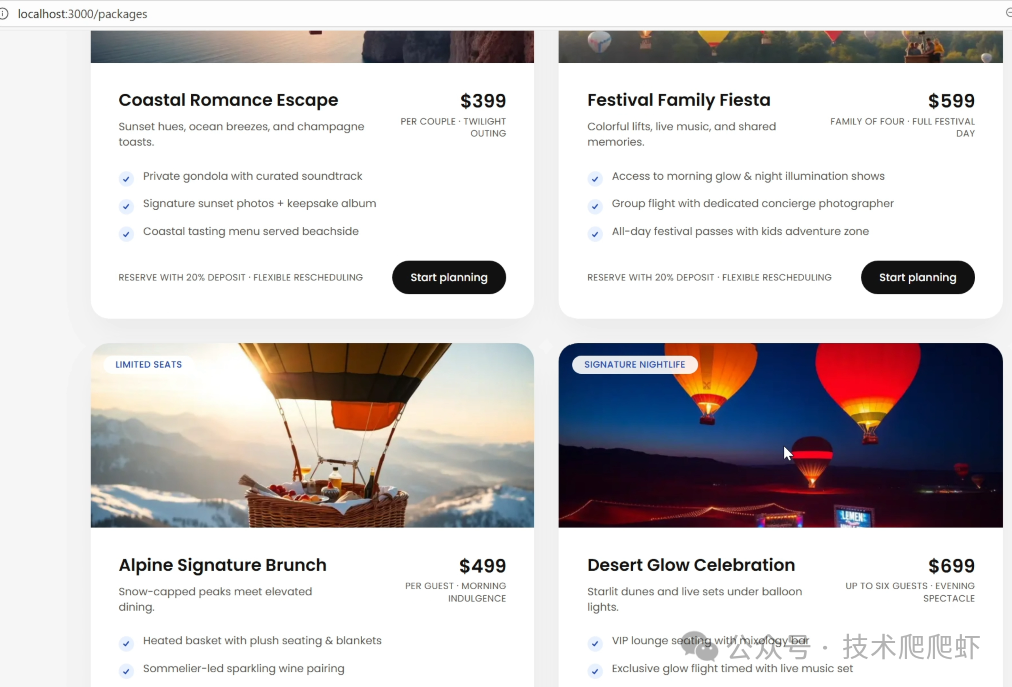This screenshot has height=687, width=1012.
Task: Click checkmark next to Group flight feature
Action: pyautogui.click(x=595, y=206)
